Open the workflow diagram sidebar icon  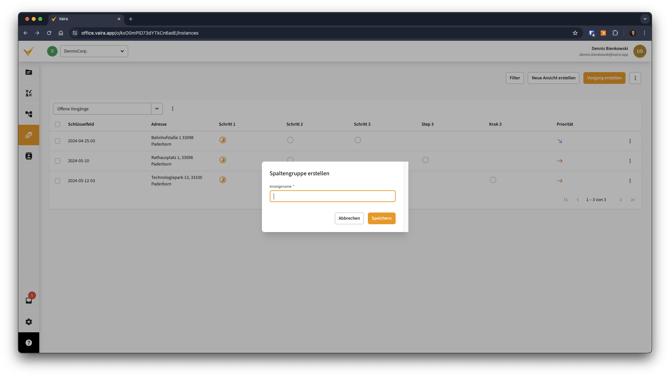coord(29,114)
